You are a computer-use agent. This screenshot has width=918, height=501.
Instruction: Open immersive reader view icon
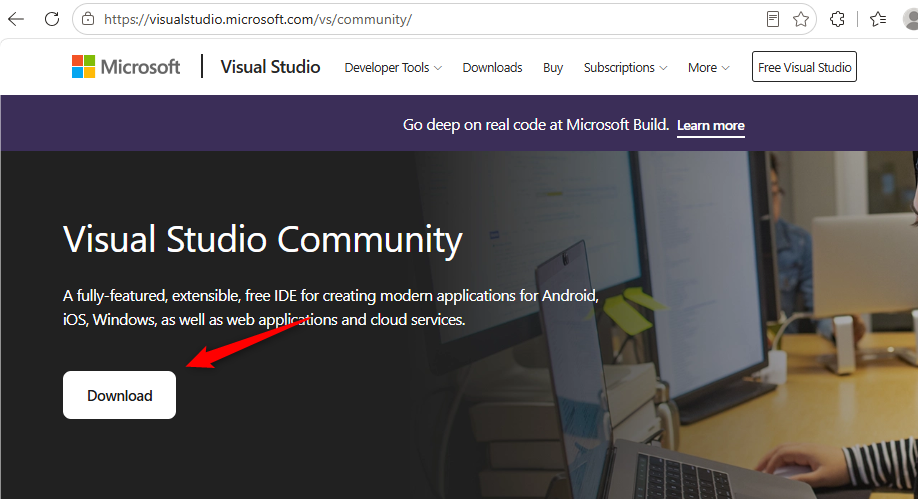pyautogui.click(x=773, y=19)
